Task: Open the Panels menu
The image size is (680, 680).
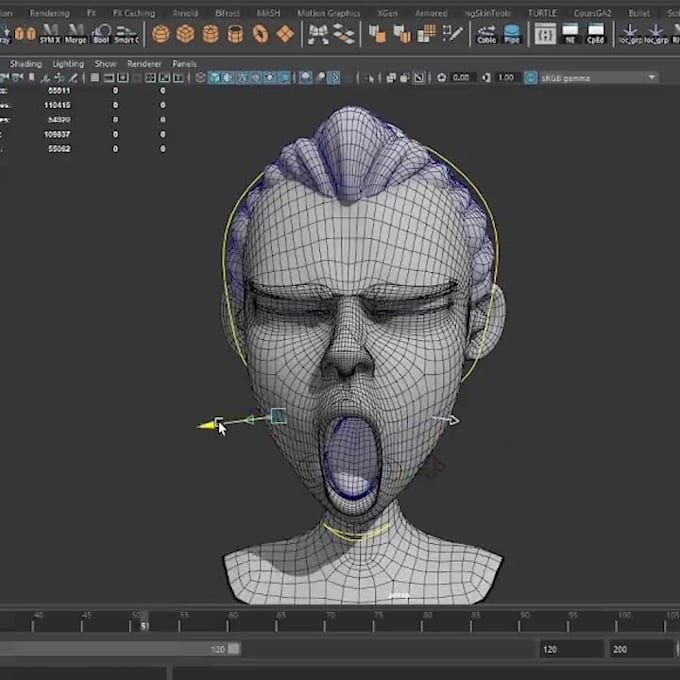Action: [184, 63]
